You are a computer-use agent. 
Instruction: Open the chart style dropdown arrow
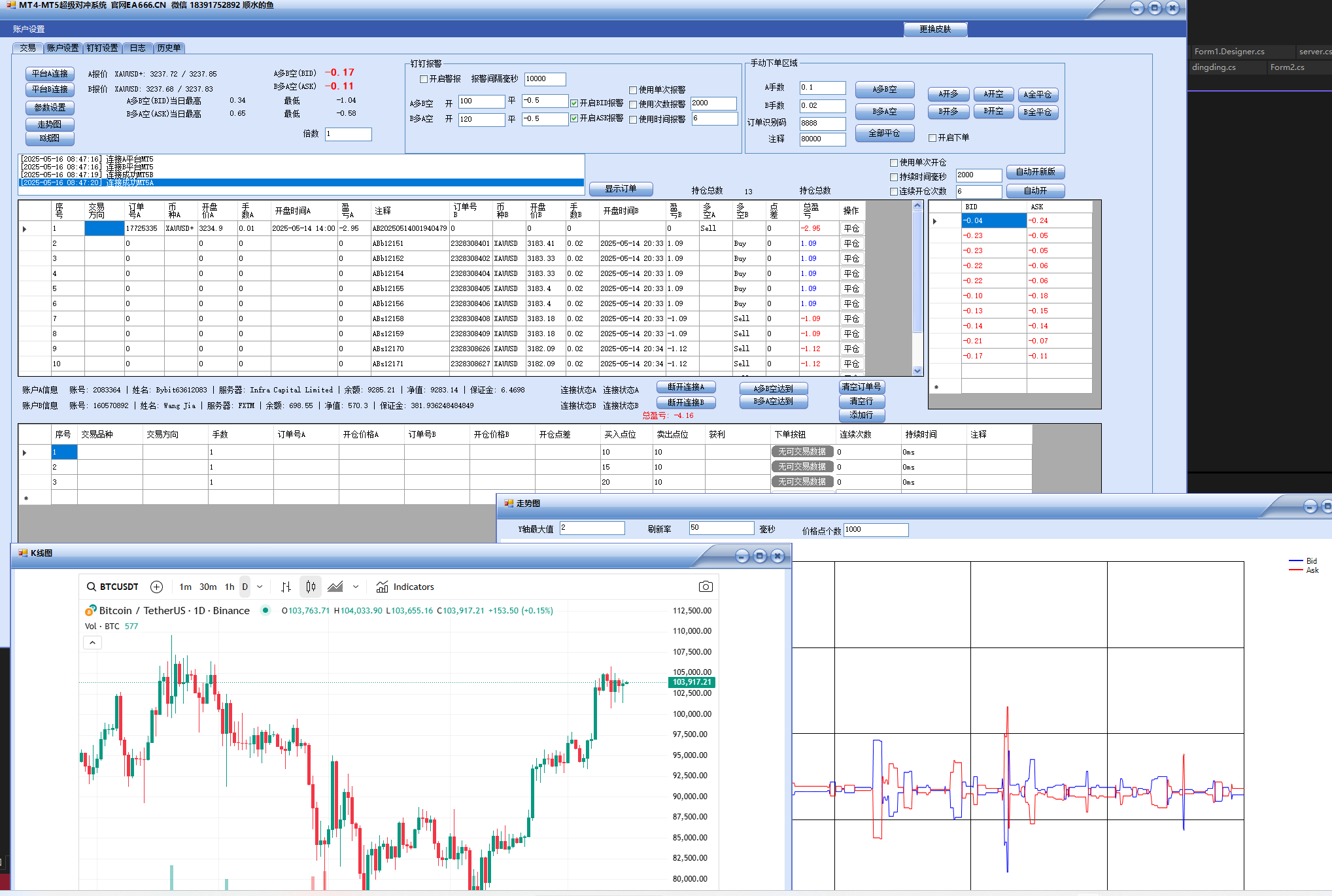tap(356, 587)
